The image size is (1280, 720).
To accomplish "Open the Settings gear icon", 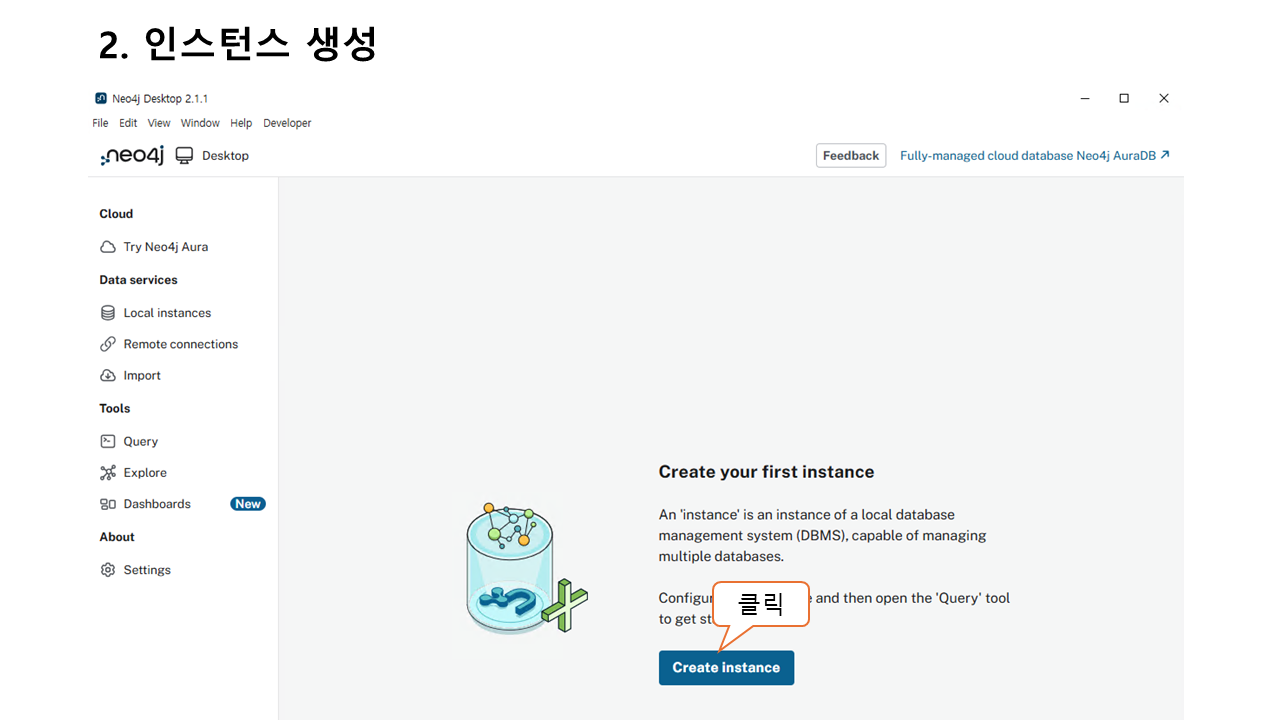I will coord(108,570).
